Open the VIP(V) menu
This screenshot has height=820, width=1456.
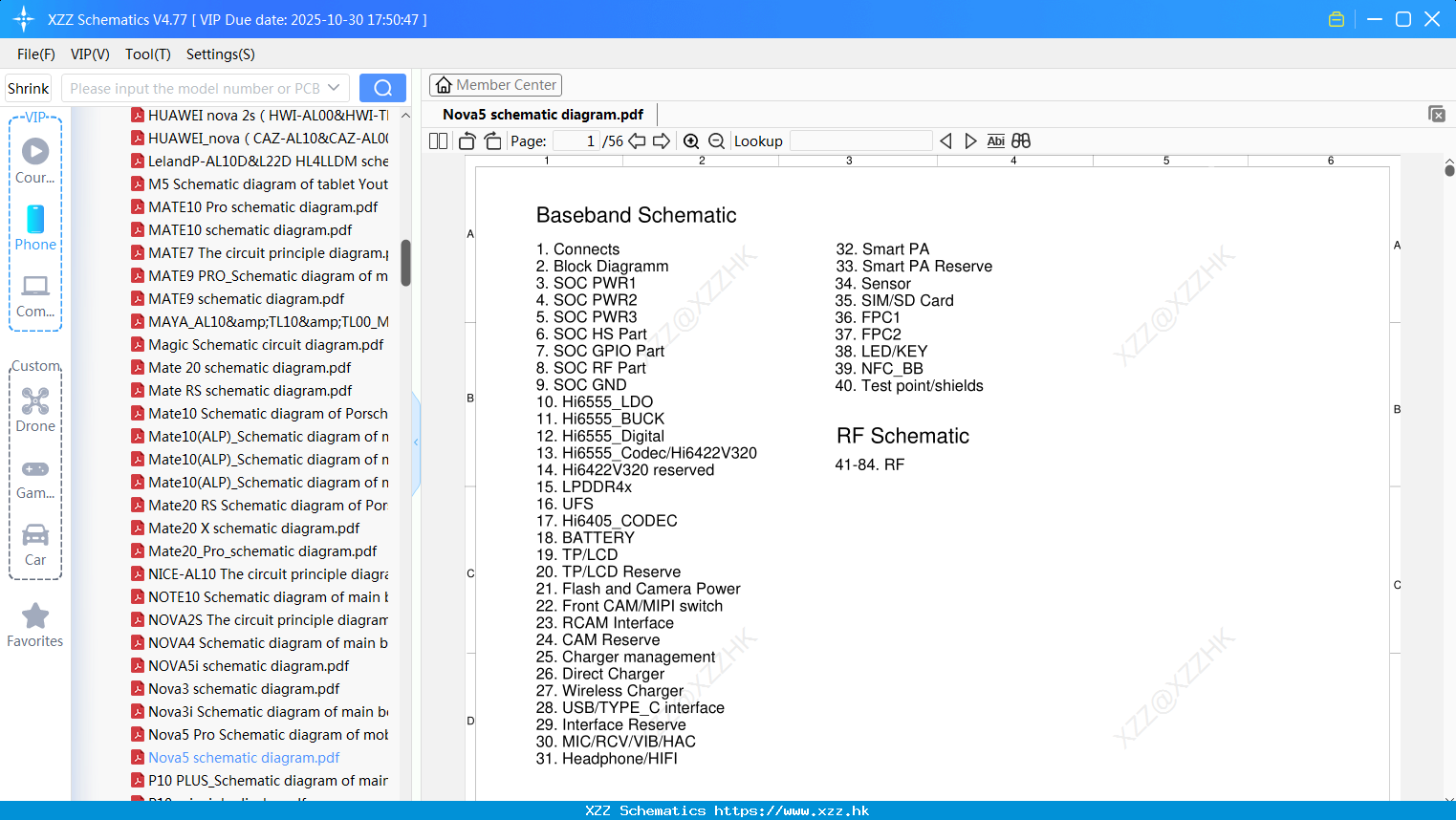tap(90, 54)
